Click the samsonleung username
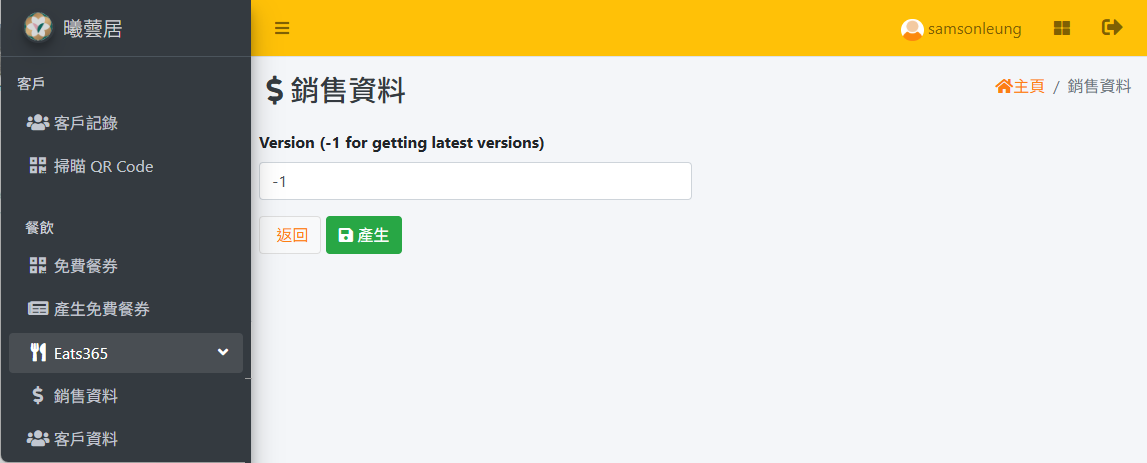The height and width of the screenshot is (463, 1147). point(974,29)
